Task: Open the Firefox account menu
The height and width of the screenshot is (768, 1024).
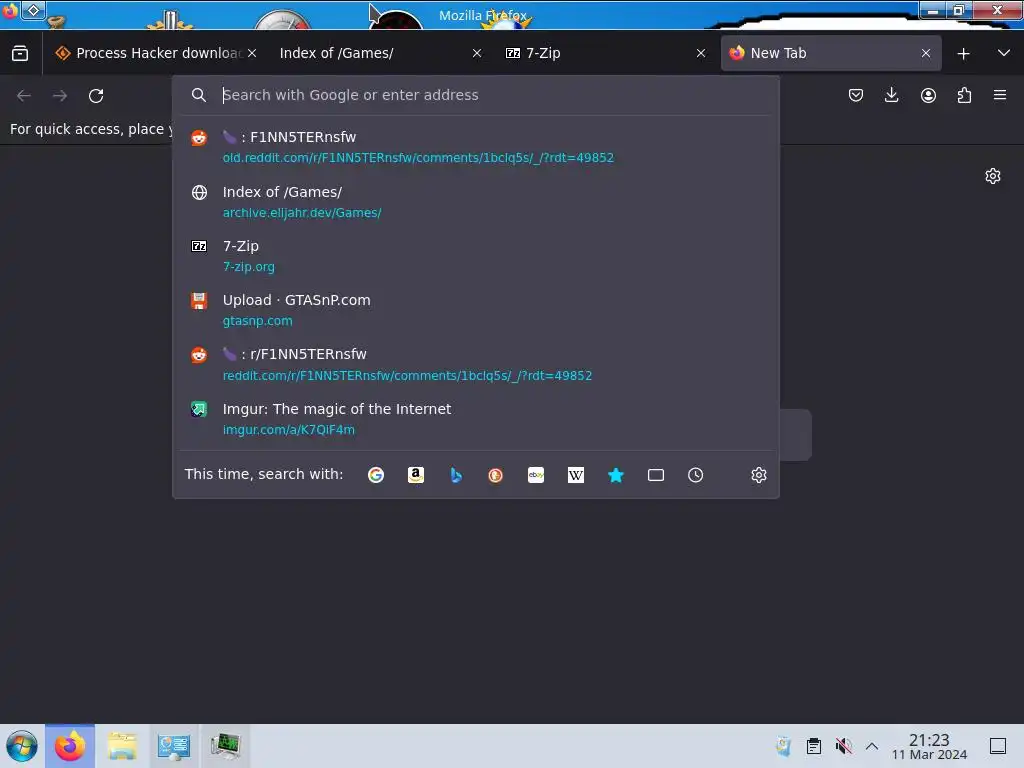Action: click(x=928, y=95)
